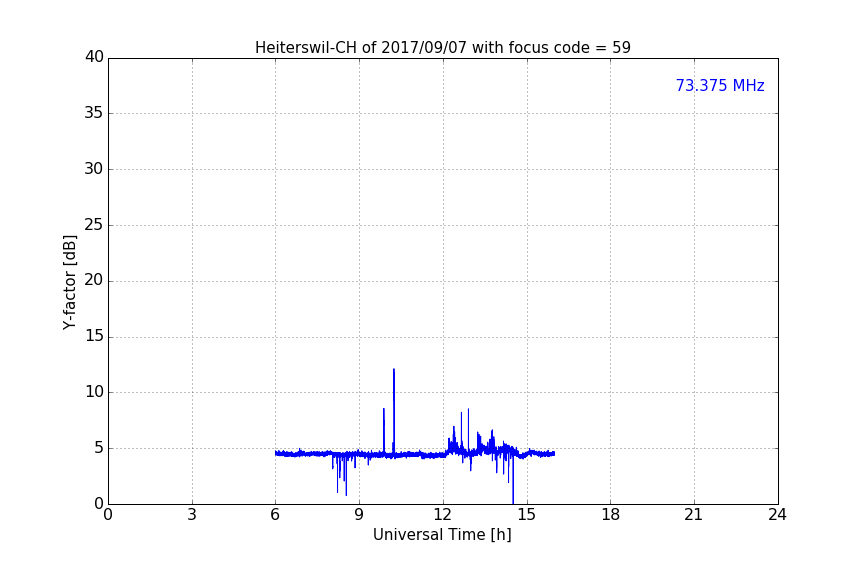Click the x-axis tick label '24'
The height and width of the screenshot is (576, 864).
(x=777, y=515)
